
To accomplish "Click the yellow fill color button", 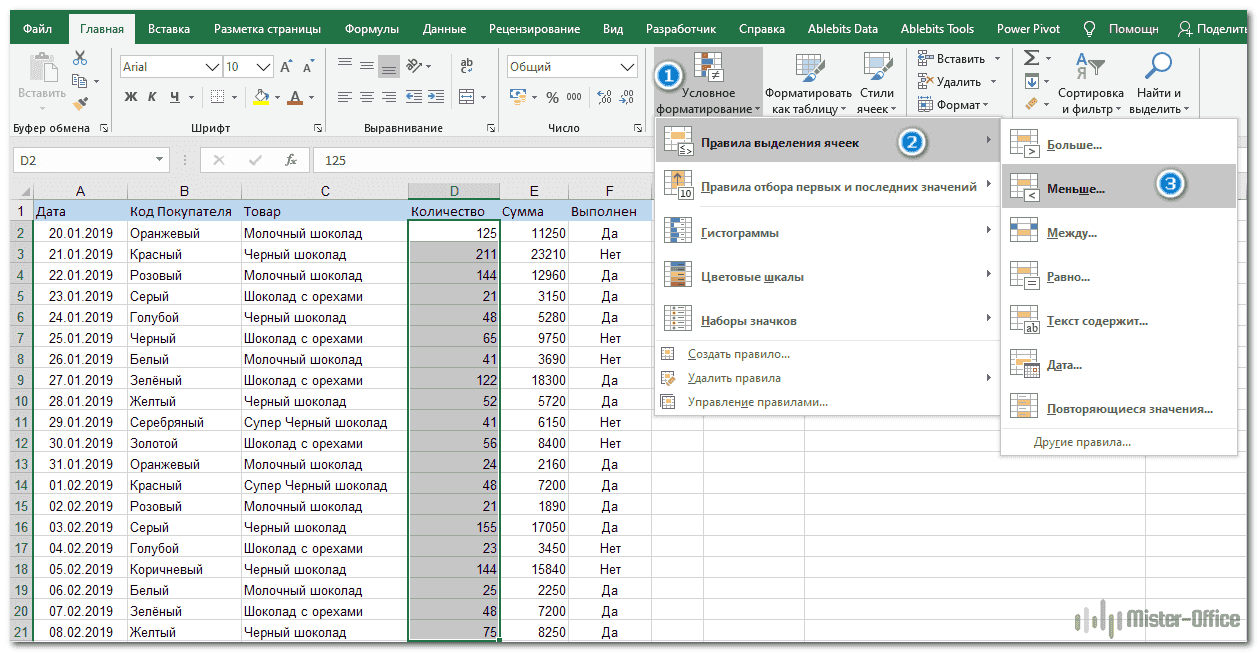I will [261, 97].
